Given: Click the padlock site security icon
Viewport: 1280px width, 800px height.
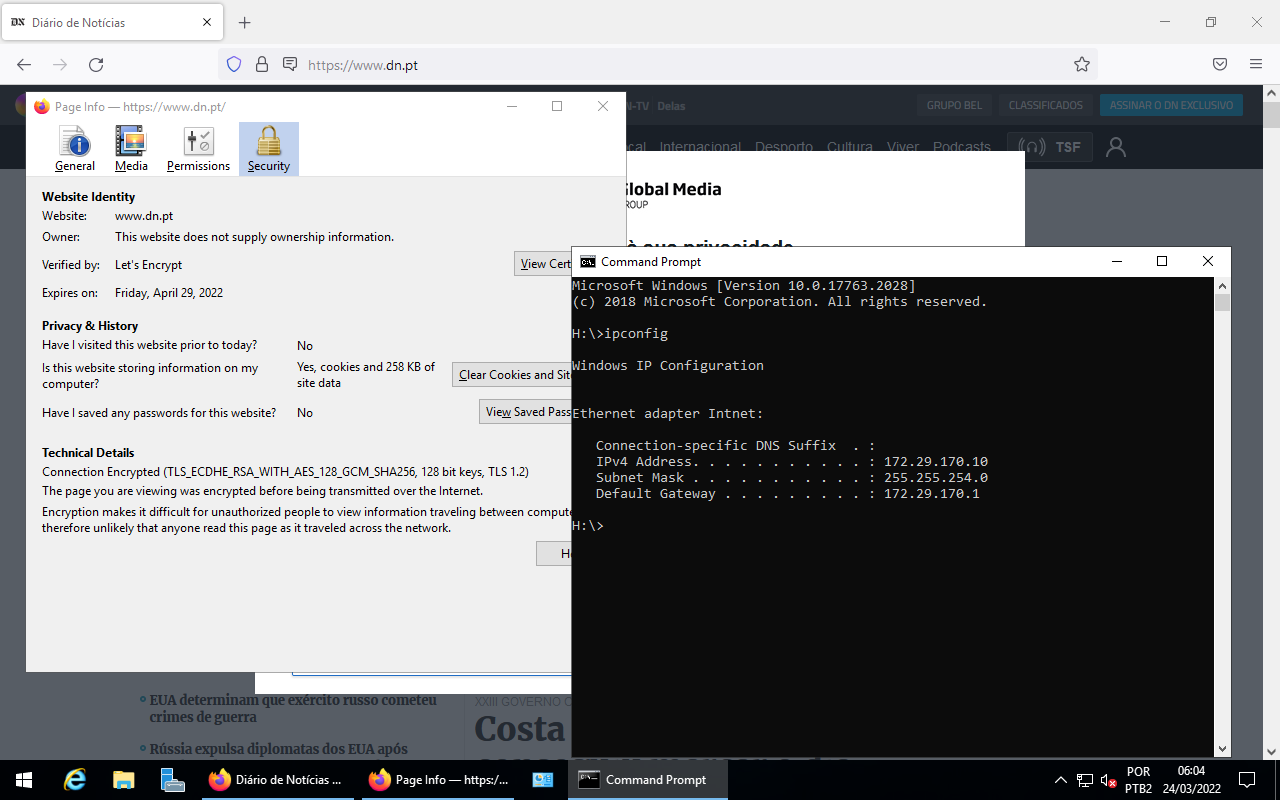Looking at the screenshot, I should click(261, 63).
